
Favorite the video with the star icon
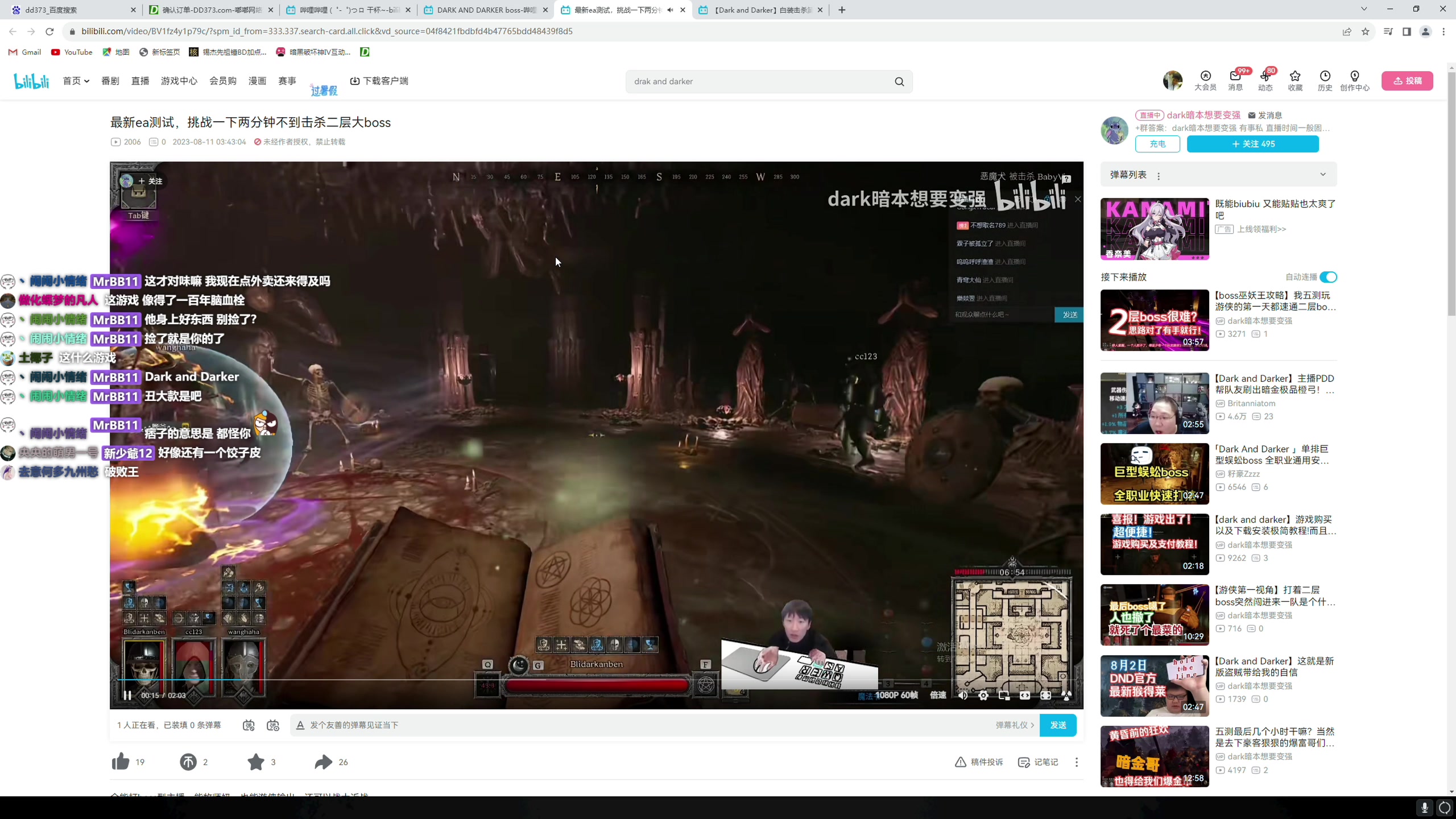point(256,762)
